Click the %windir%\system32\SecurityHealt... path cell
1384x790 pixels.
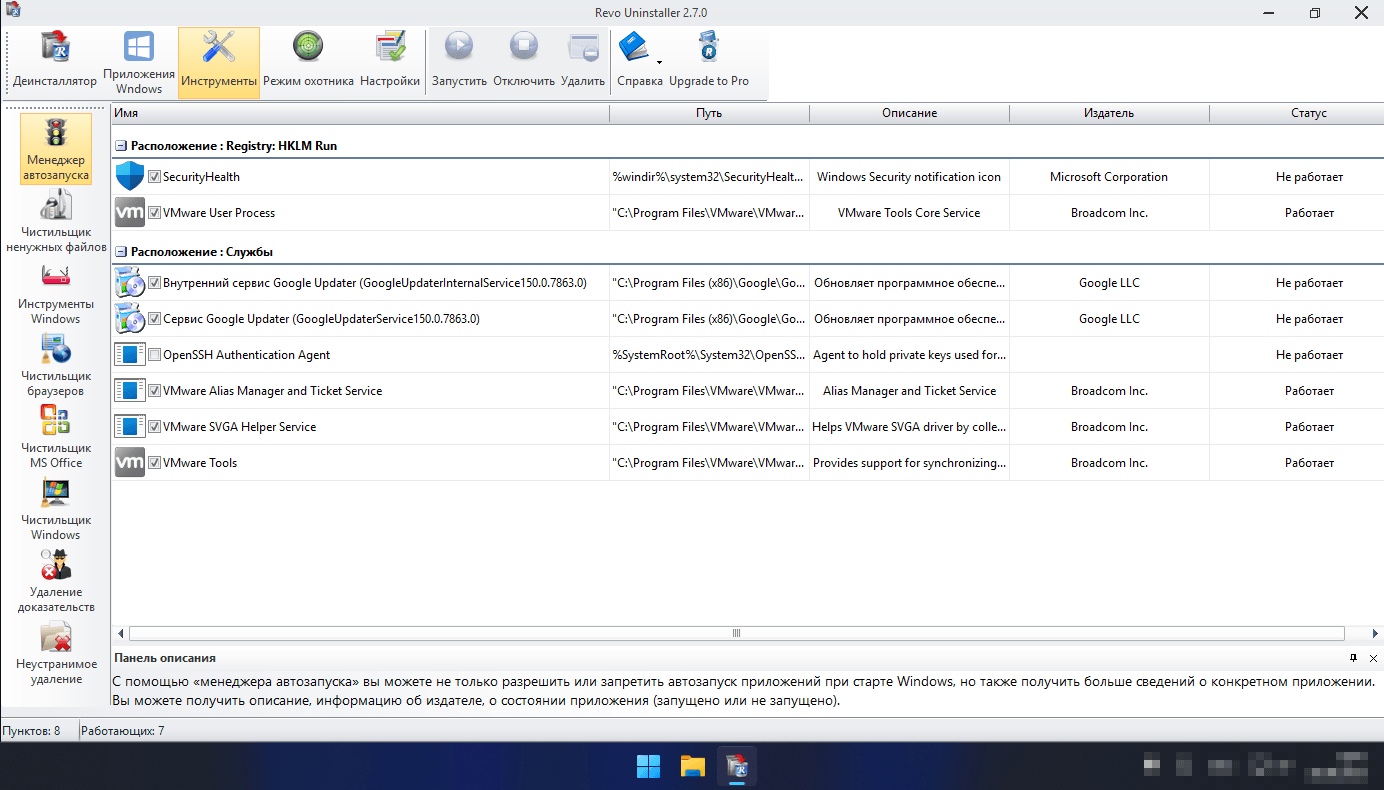(709, 177)
